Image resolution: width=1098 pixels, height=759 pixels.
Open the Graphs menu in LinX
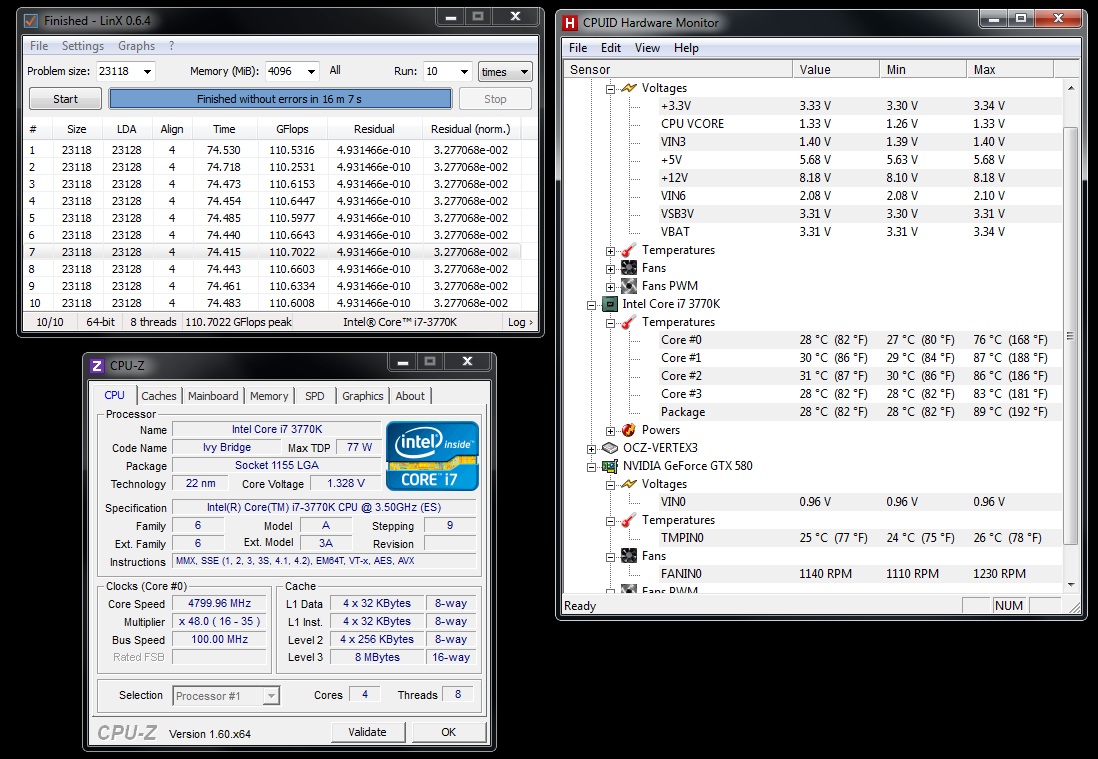point(136,46)
